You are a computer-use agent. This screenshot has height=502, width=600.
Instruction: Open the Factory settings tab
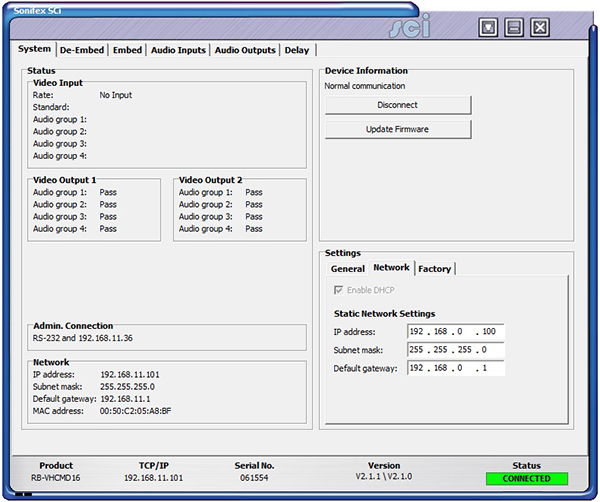point(435,269)
